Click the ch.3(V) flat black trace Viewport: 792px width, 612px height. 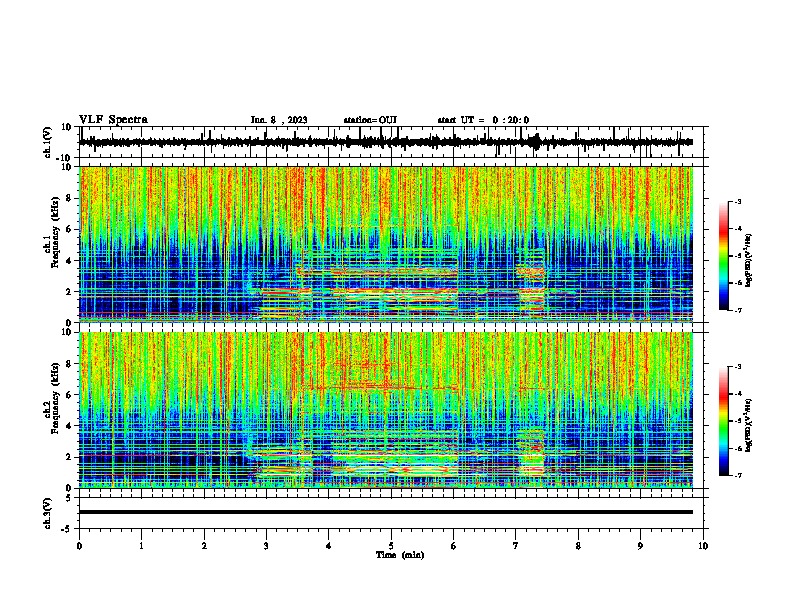click(x=386, y=512)
